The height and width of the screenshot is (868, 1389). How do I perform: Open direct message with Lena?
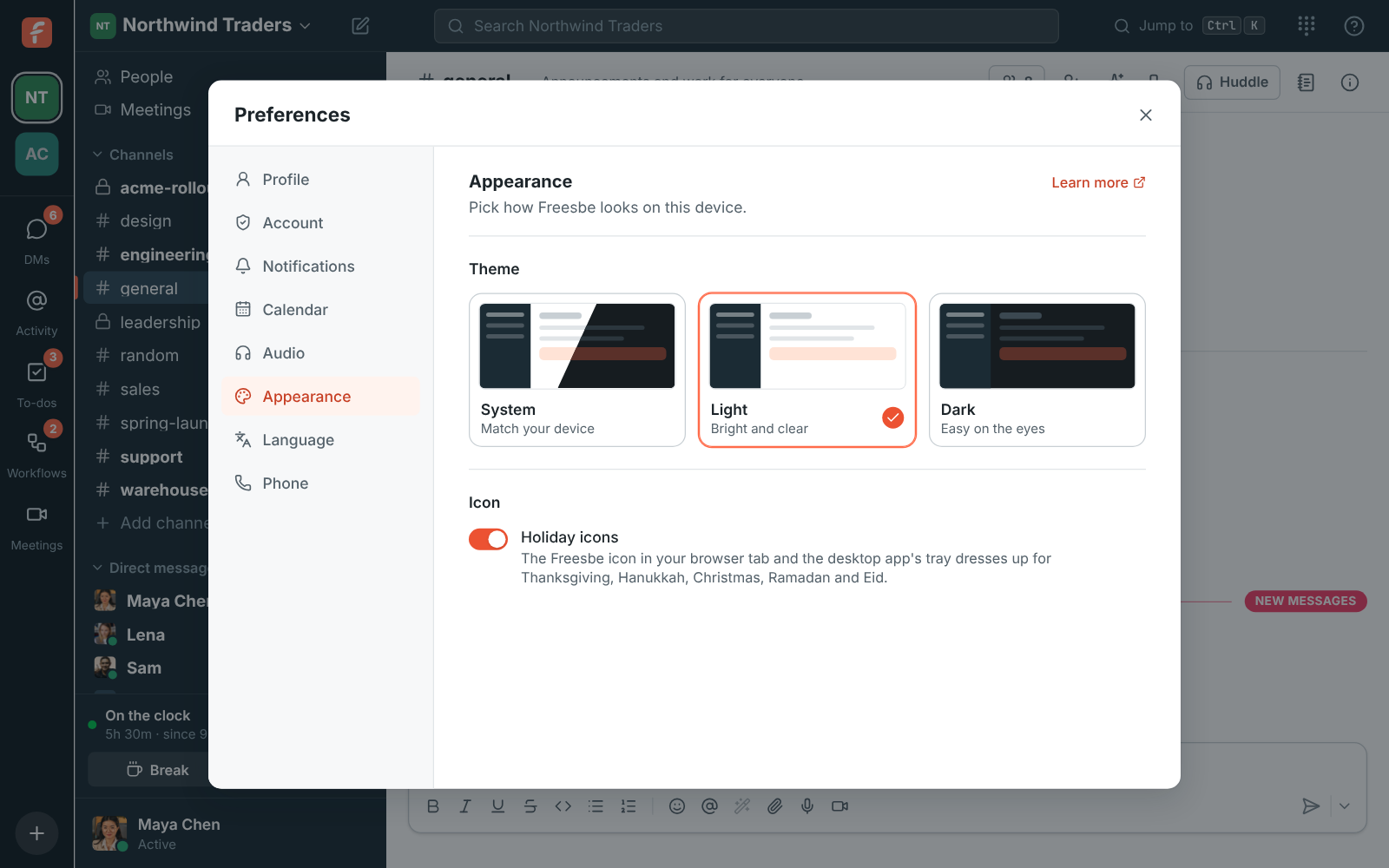[x=146, y=635]
